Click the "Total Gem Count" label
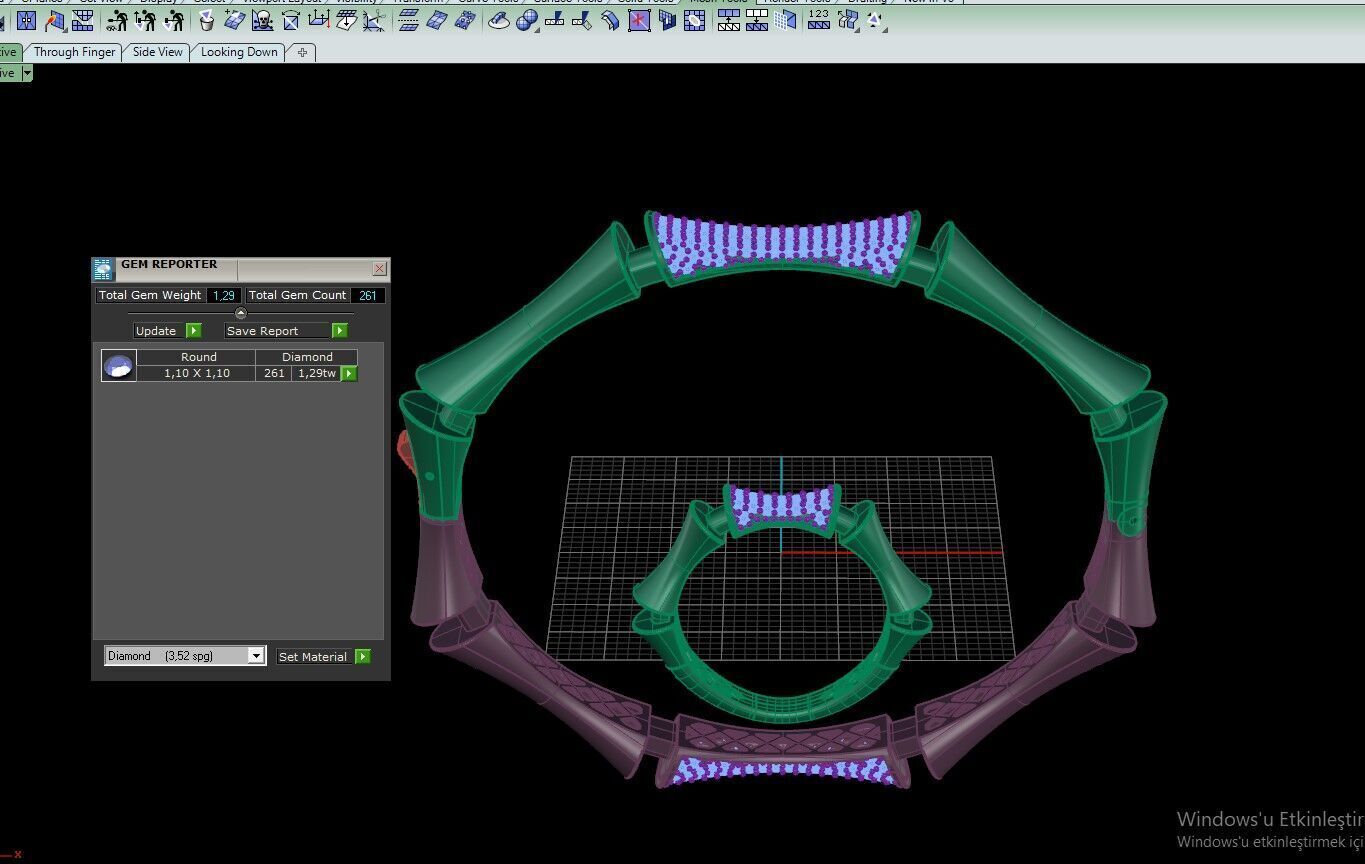1365x864 pixels. click(x=297, y=295)
